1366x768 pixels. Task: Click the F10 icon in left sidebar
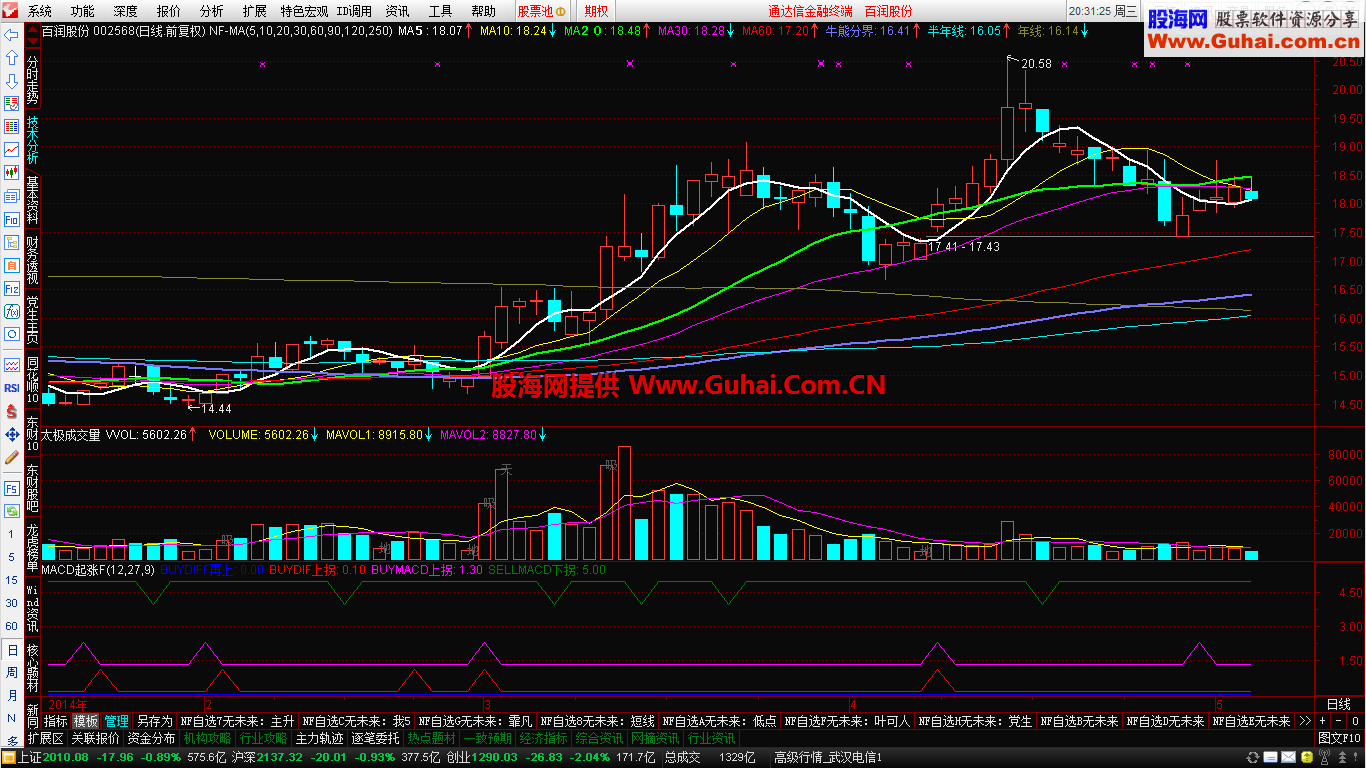click(11, 220)
